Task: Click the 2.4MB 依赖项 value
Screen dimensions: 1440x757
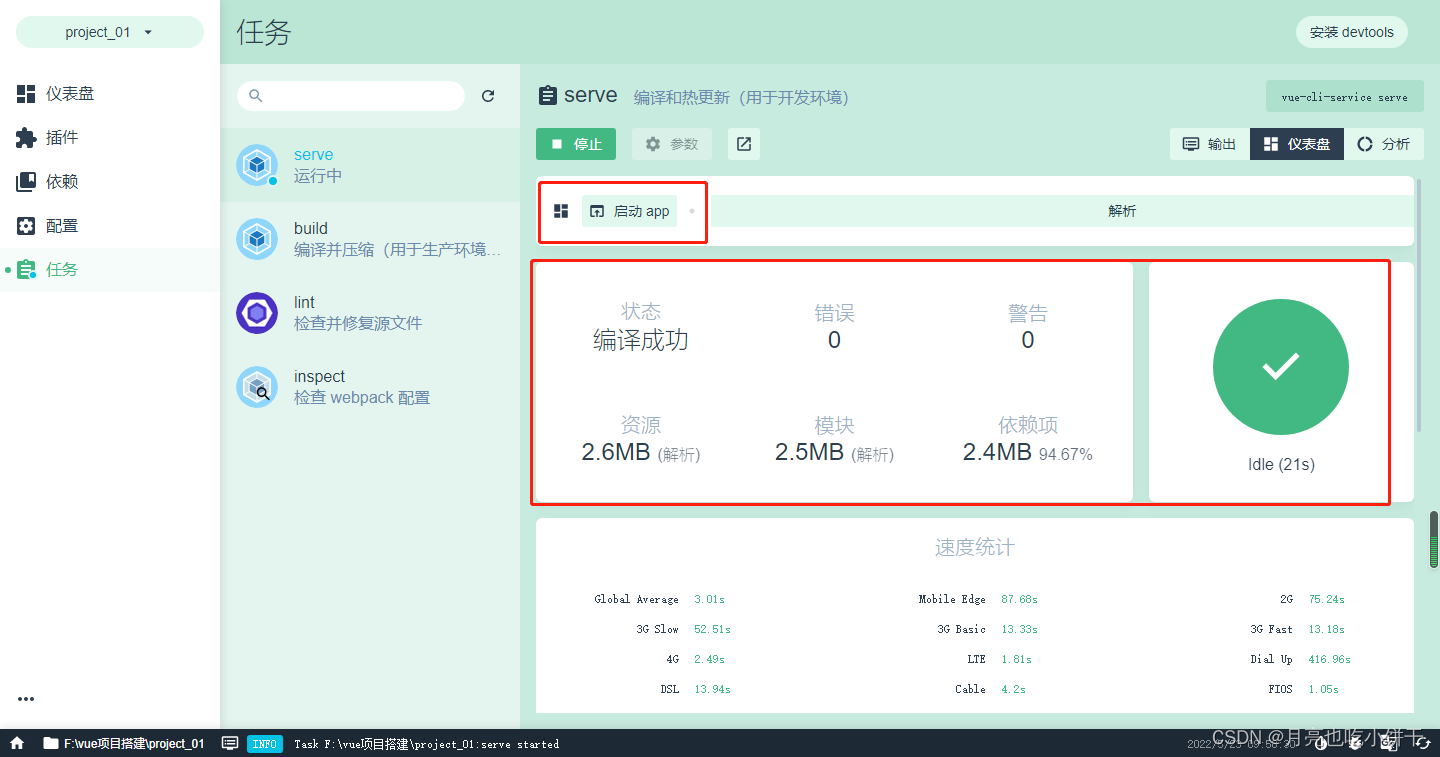Action: pyautogui.click(x=997, y=452)
